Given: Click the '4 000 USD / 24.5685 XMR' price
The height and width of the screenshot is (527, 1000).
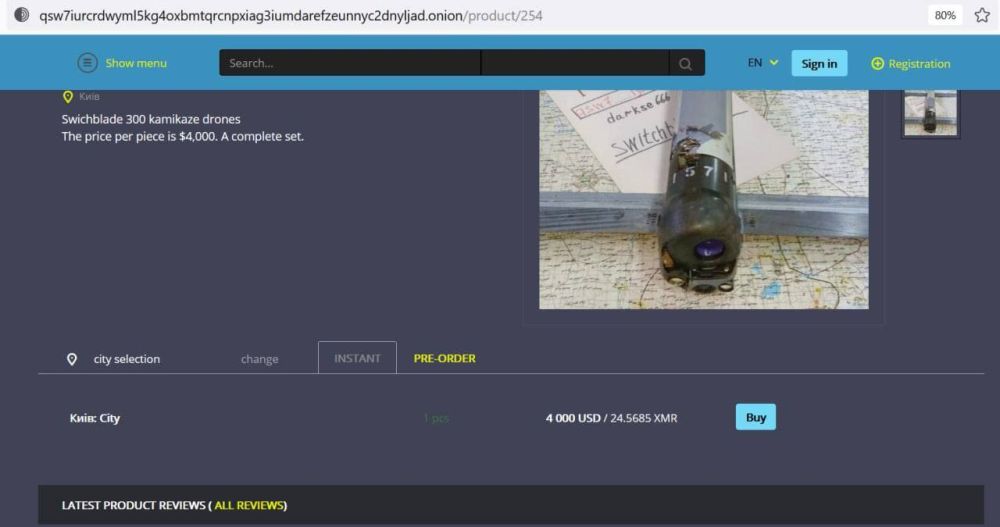Looking at the screenshot, I should pyautogui.click(x=611, y=418).
